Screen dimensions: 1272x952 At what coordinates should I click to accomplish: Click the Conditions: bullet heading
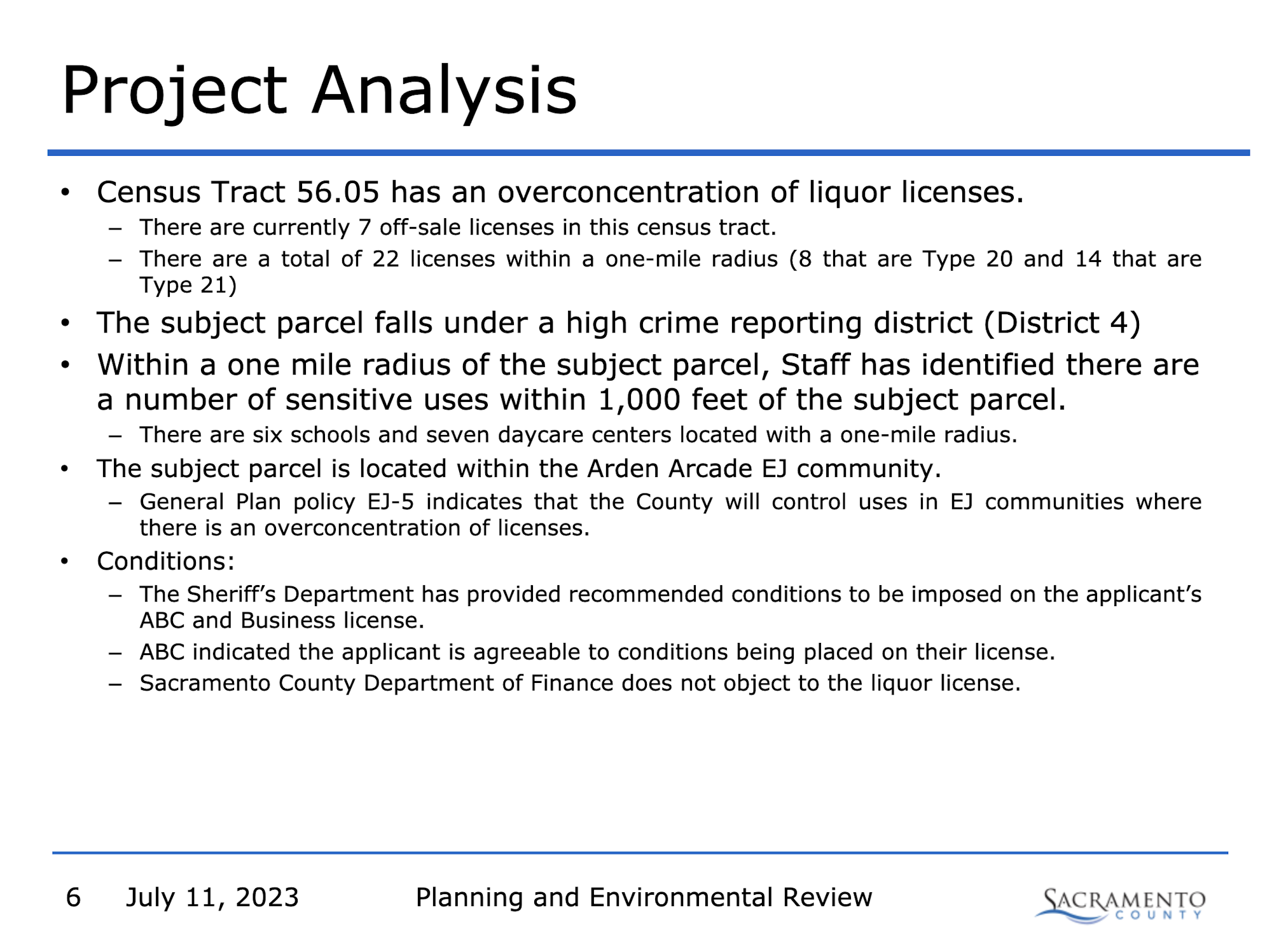(166, 561)
